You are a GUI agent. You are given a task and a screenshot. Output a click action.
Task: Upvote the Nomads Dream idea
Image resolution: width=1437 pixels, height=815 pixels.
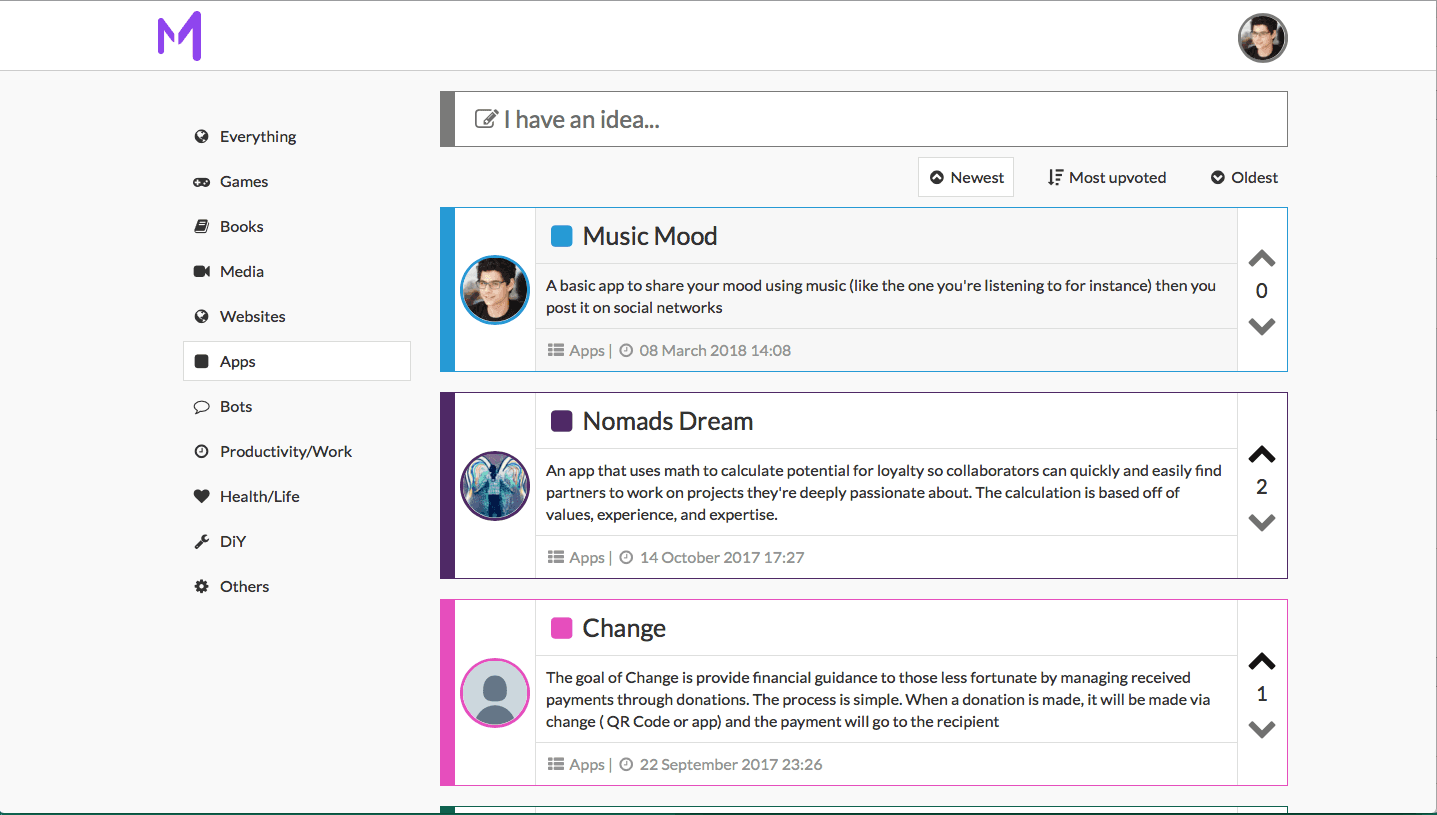[1262, 455]
